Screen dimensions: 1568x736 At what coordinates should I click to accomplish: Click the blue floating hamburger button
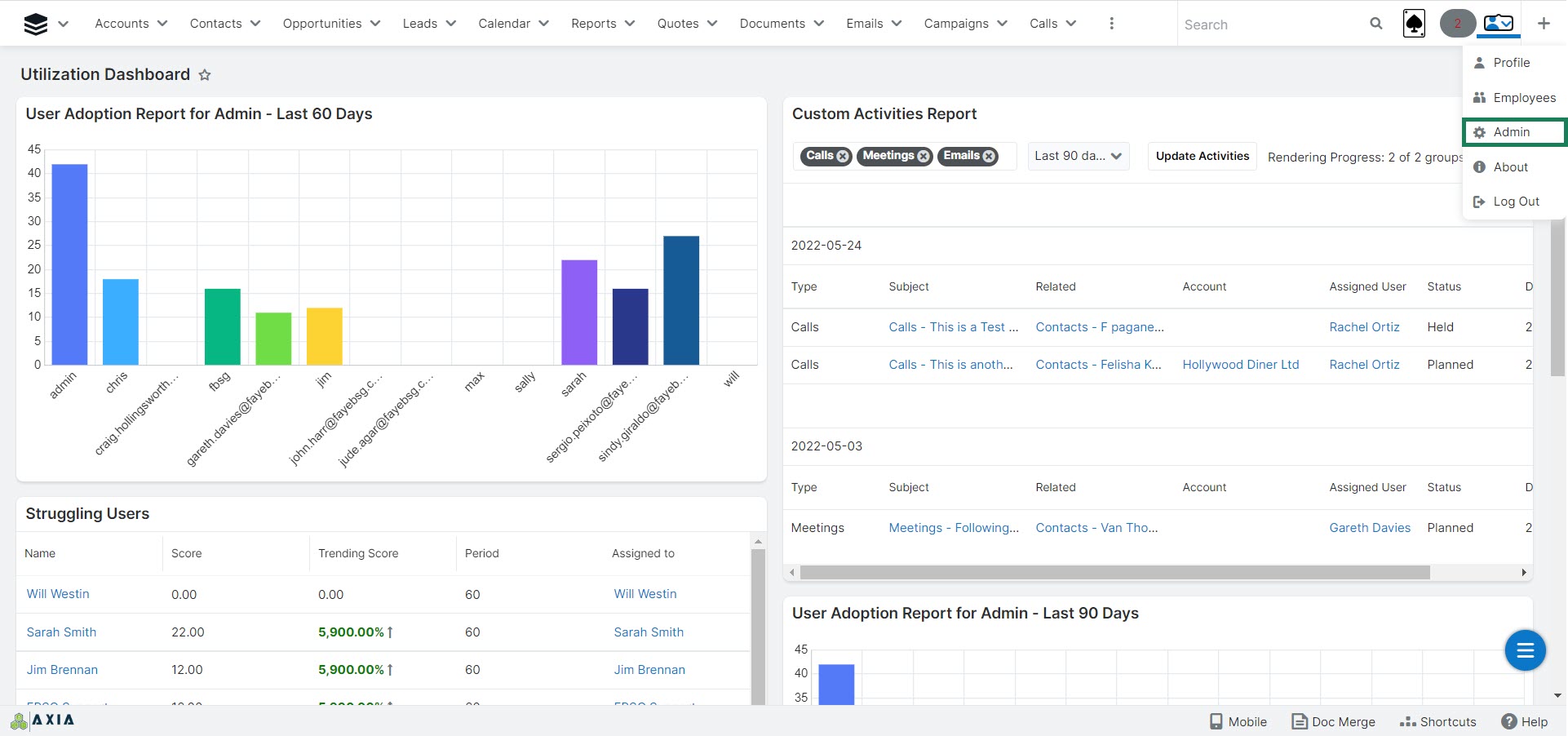(x=1525, y=650)
